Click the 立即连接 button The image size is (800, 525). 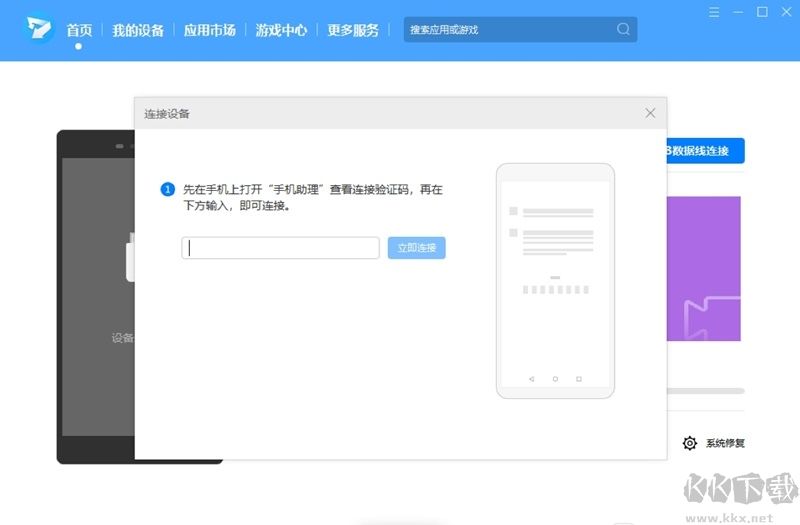pos(416,248)
